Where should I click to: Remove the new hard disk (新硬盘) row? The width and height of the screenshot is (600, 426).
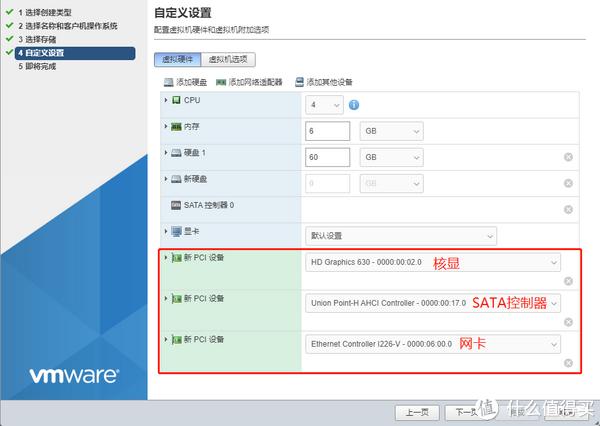point(568,183)
